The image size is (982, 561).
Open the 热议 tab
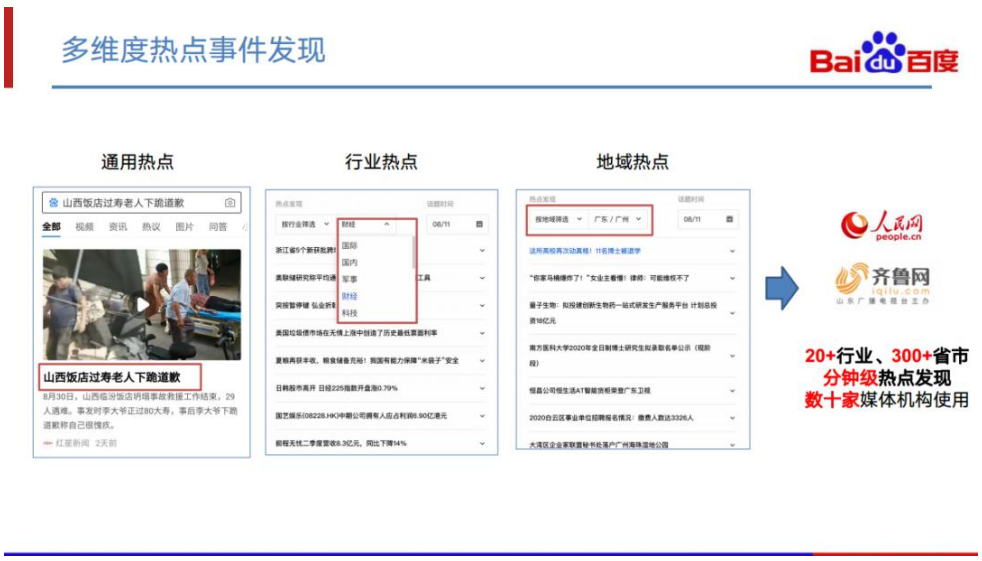[151, 227]
